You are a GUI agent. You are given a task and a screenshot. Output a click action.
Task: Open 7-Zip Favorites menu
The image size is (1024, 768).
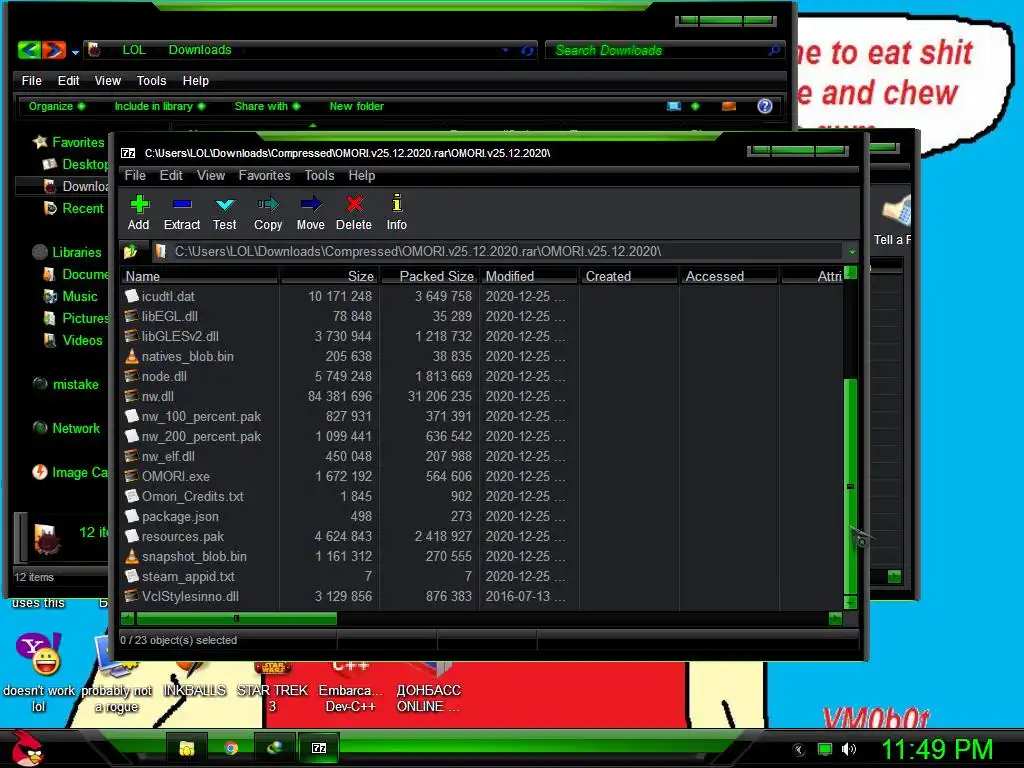pyautogui.click(x=264, y=176)
